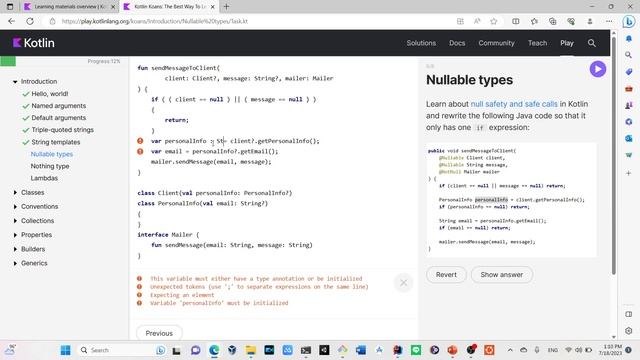Click error 'Variable personalInfo must be initialized'

[219, 303]
